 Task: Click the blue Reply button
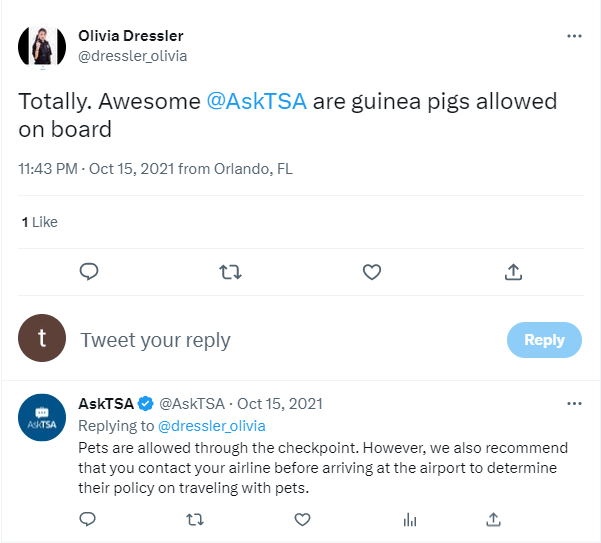[544, 340]
